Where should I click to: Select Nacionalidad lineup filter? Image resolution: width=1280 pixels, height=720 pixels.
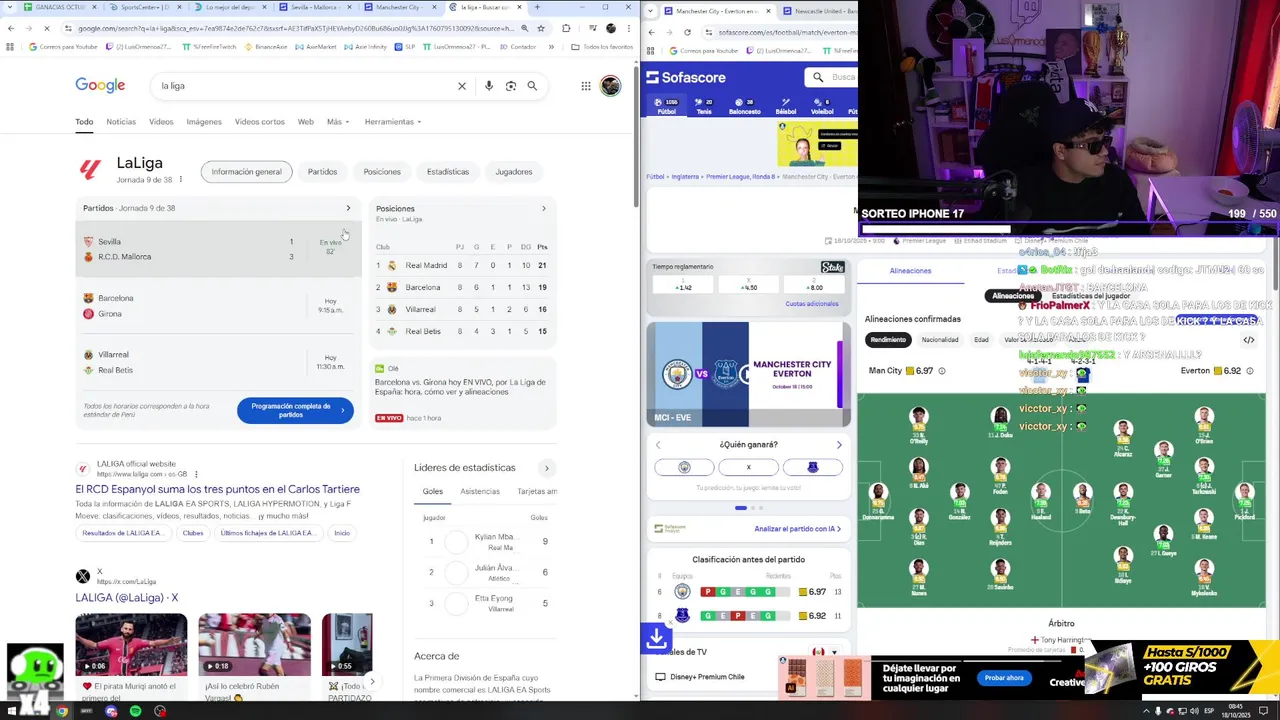[940, 340]
